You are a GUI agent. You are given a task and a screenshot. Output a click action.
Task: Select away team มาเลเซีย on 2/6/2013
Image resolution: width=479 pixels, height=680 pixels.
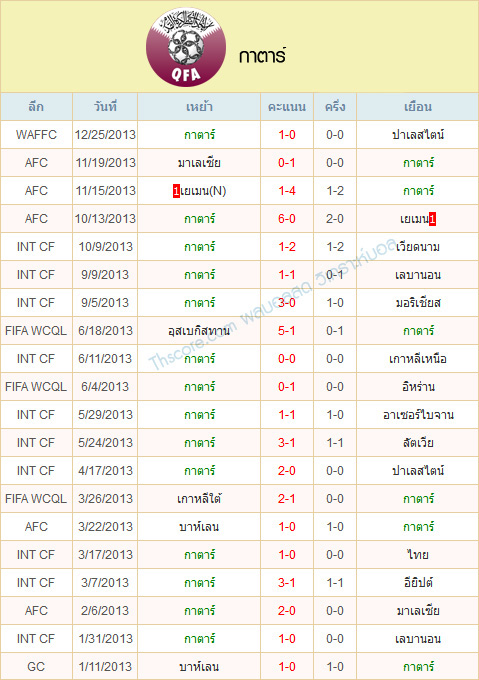pyautogui.click(x=418, y=611)
